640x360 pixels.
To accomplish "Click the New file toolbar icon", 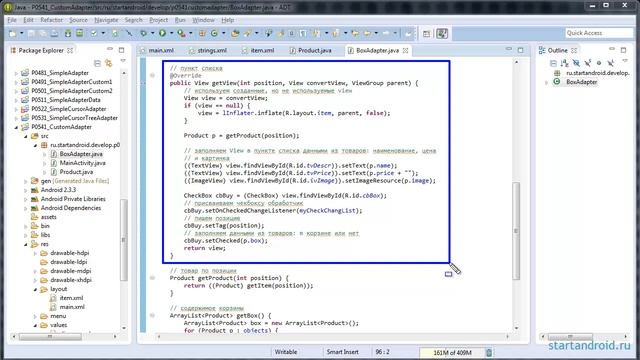I will click(13, 33).
